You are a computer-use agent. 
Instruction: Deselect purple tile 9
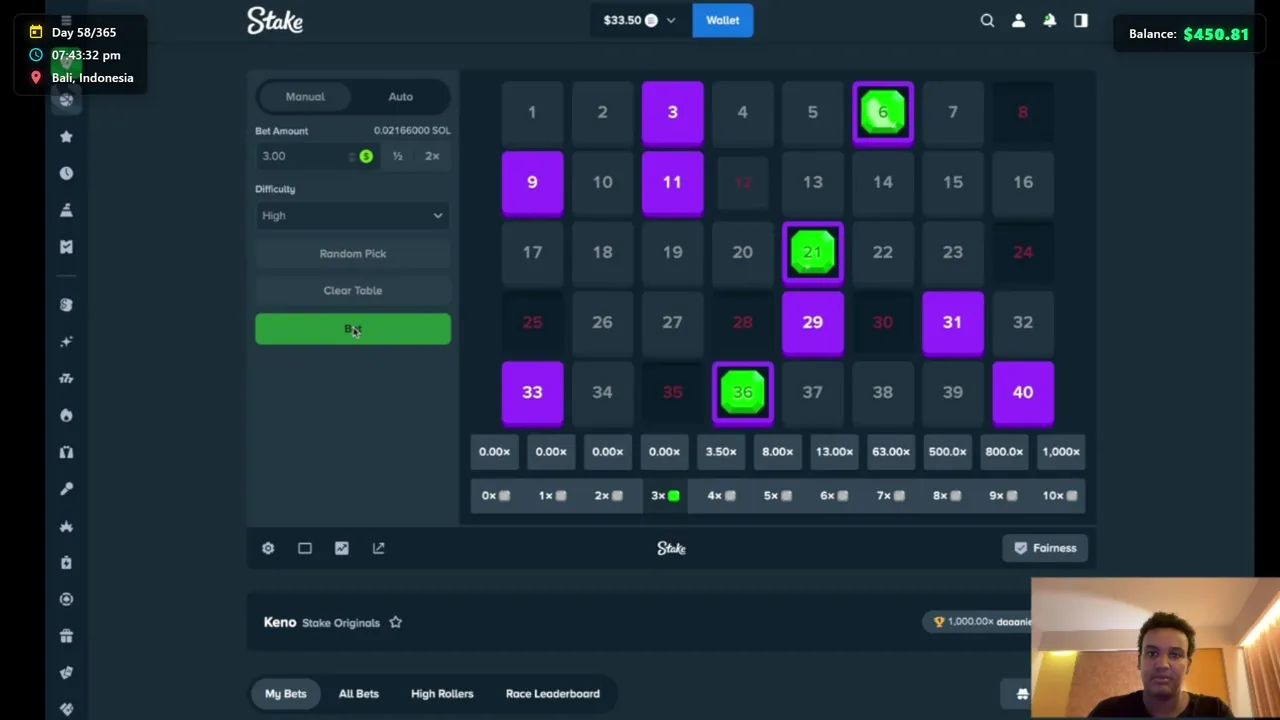(x=532, y=182)
